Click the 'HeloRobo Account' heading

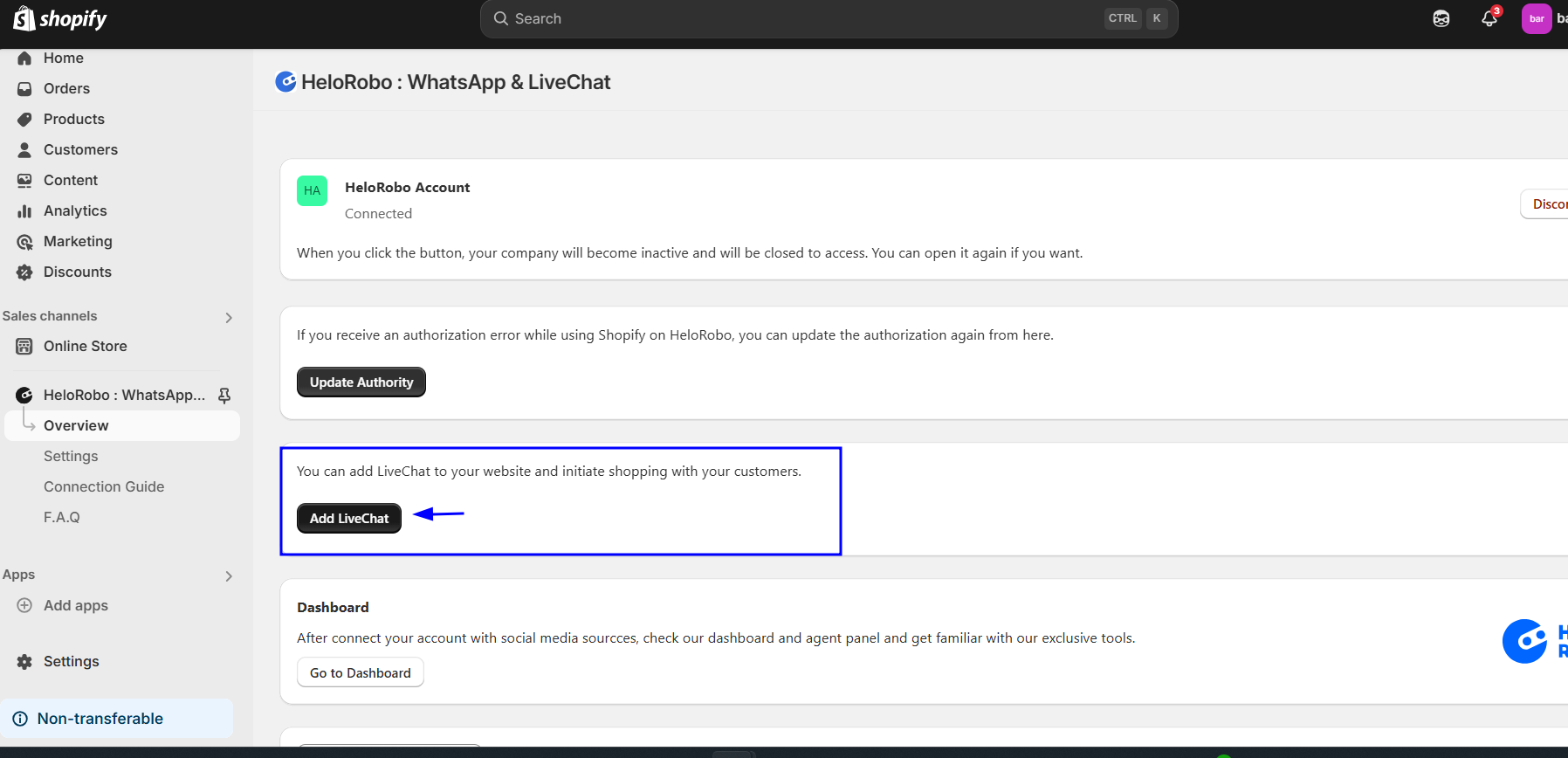click(407, 187)
